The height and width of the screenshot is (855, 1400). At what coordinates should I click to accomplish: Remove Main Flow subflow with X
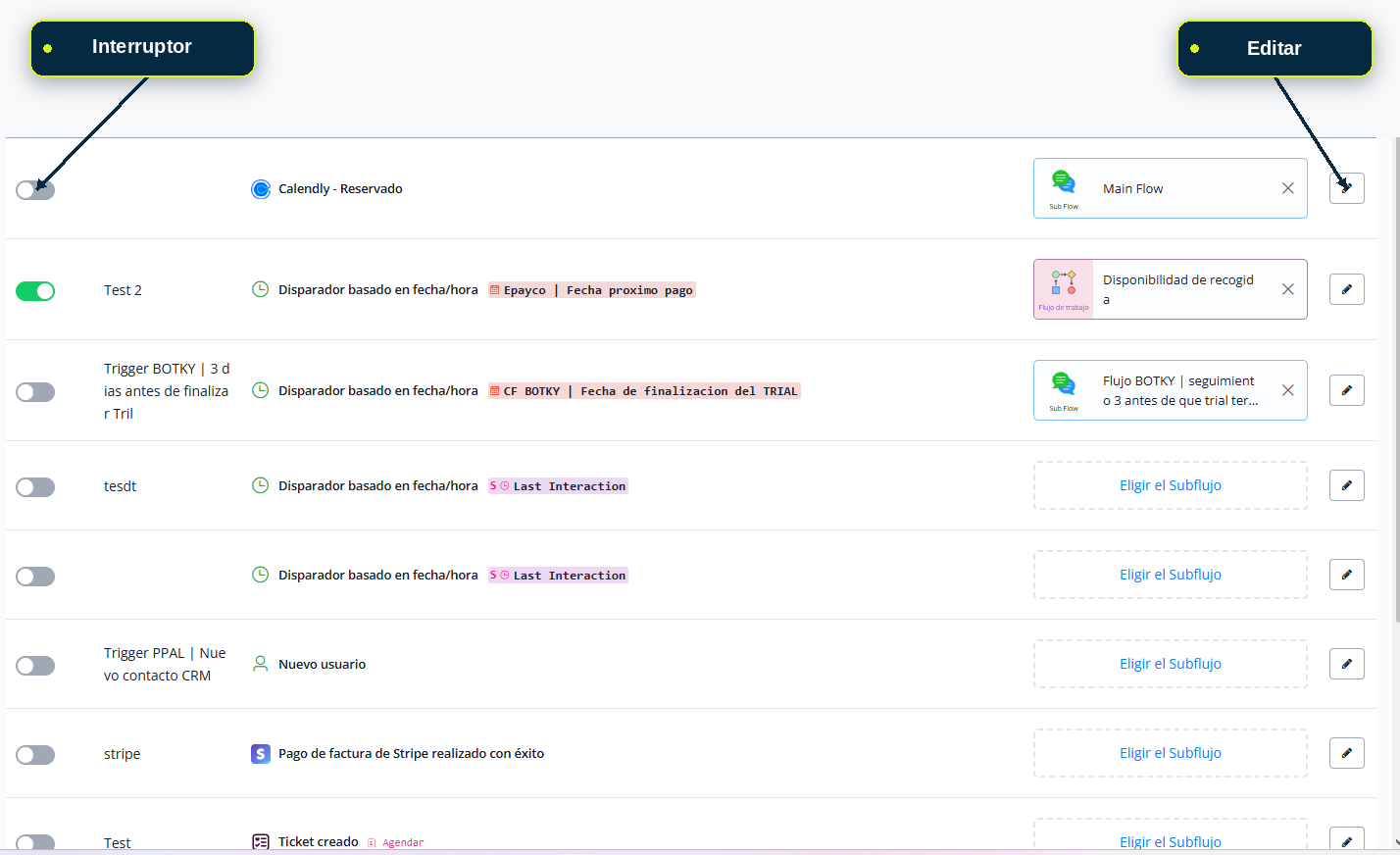click(x=1288, y=188)
